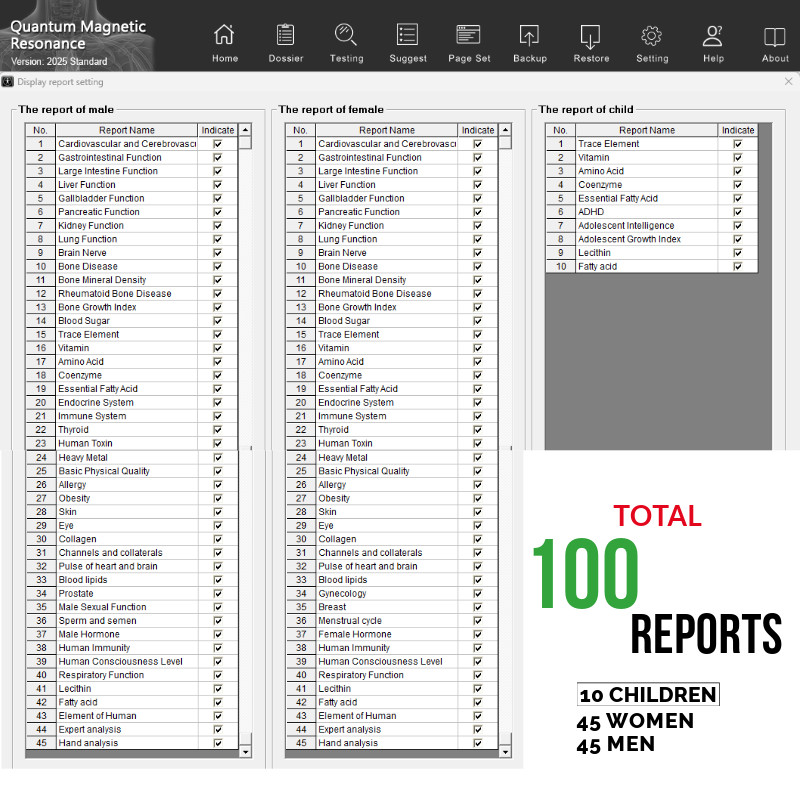Select child row Essential Fatty Acid
The image size is (800, 800).
652,198
